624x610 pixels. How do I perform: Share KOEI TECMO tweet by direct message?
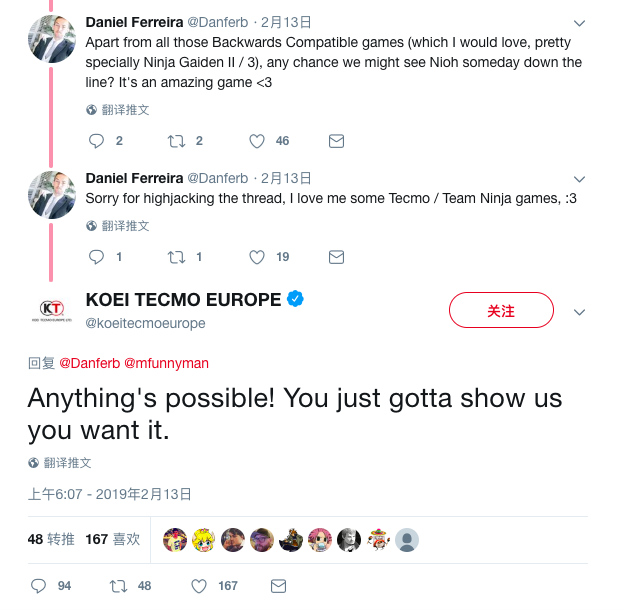tap(279, 585)
